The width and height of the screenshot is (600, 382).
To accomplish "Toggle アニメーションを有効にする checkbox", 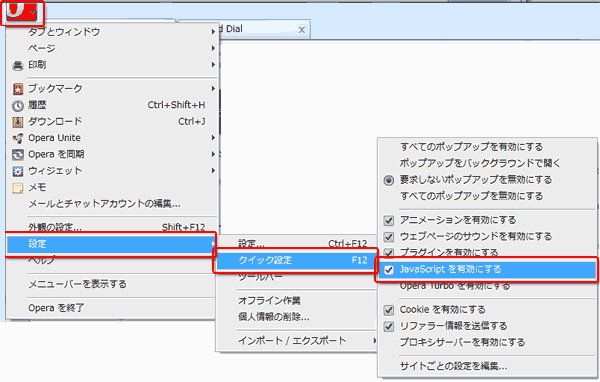I will coord(389,220).
